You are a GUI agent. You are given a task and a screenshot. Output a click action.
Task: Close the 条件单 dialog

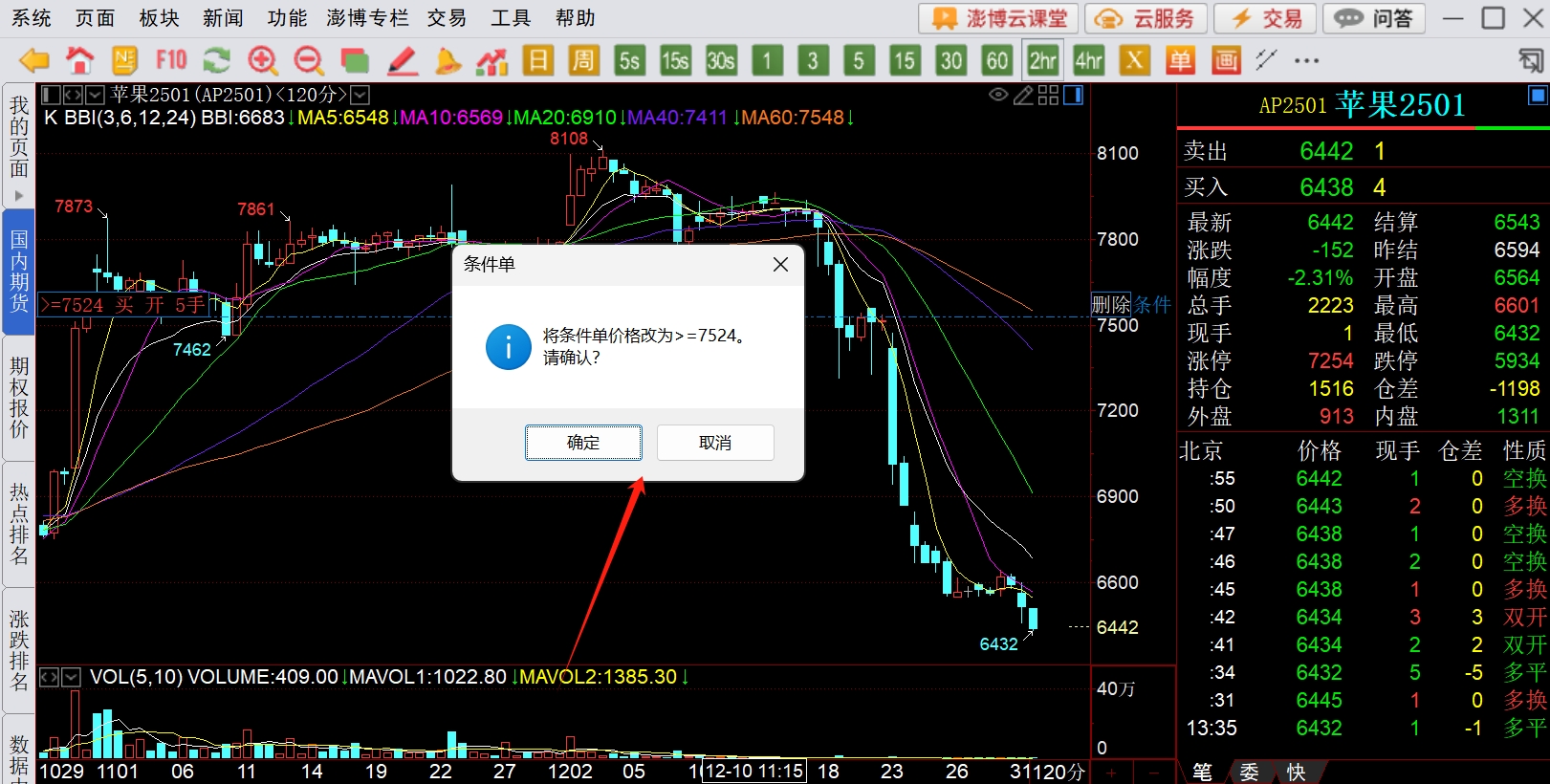[x=780, y=265]
